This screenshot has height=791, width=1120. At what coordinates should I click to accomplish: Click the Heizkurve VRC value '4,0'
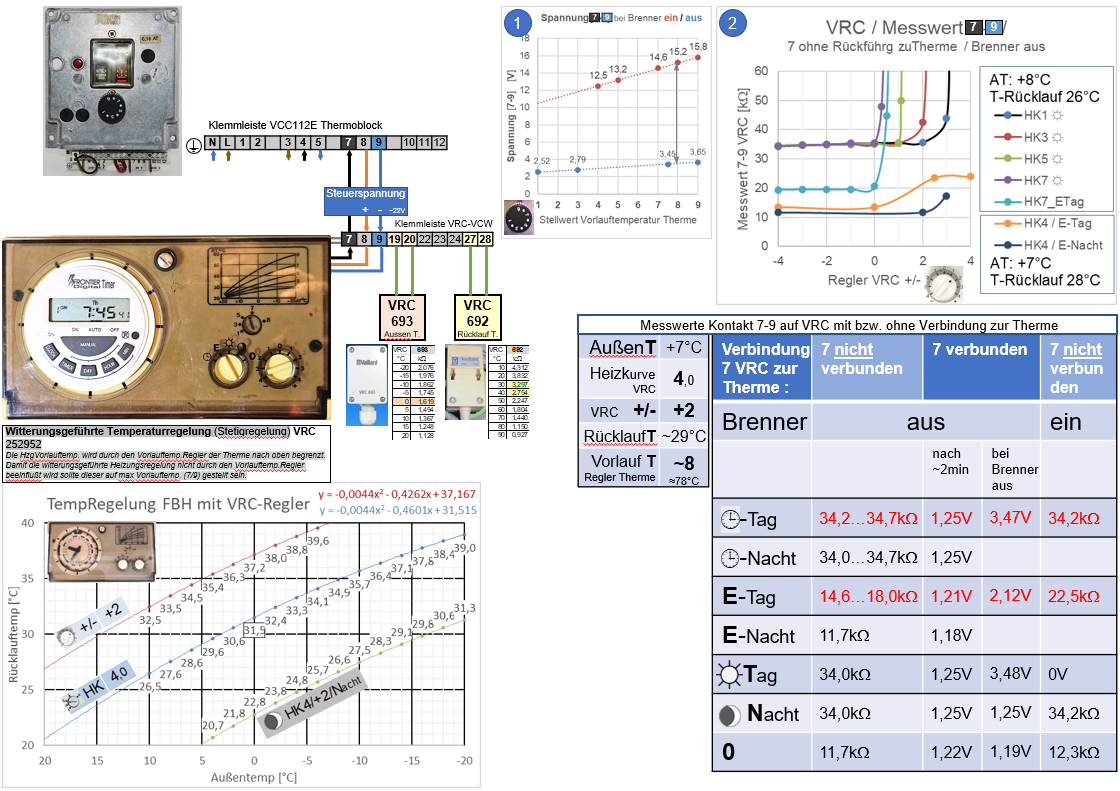[684, 379]
